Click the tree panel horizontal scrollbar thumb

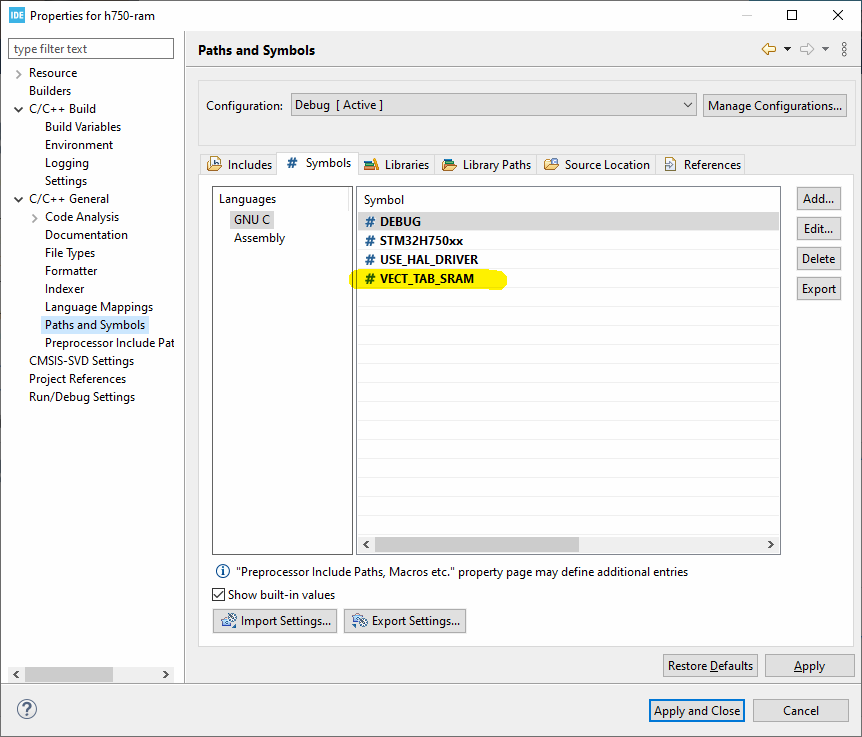69,674
